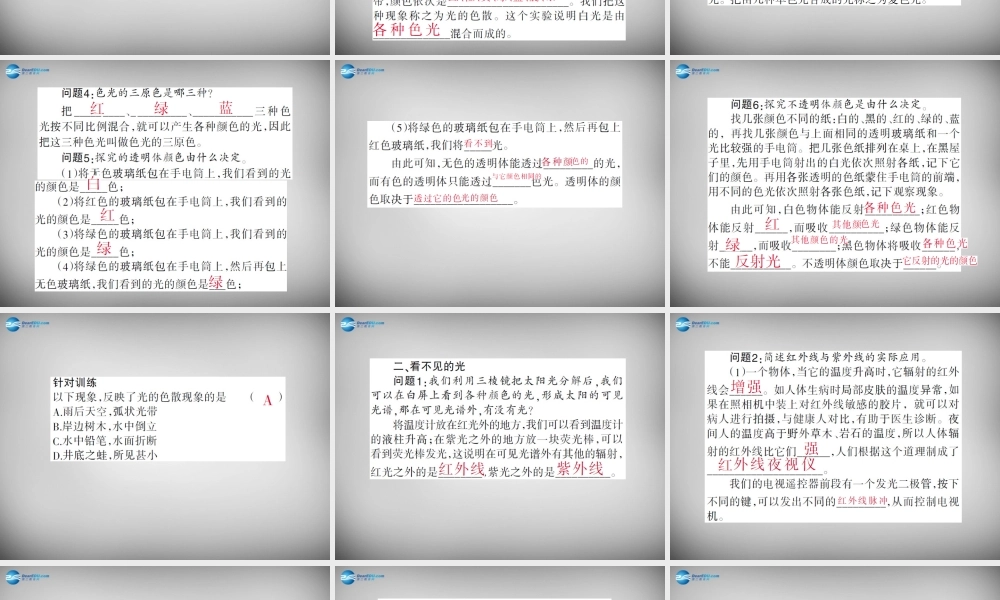Select option B.岸边树木,水中倒立
The width and height of the screenshot is (1000, 600).
[105, 426]
